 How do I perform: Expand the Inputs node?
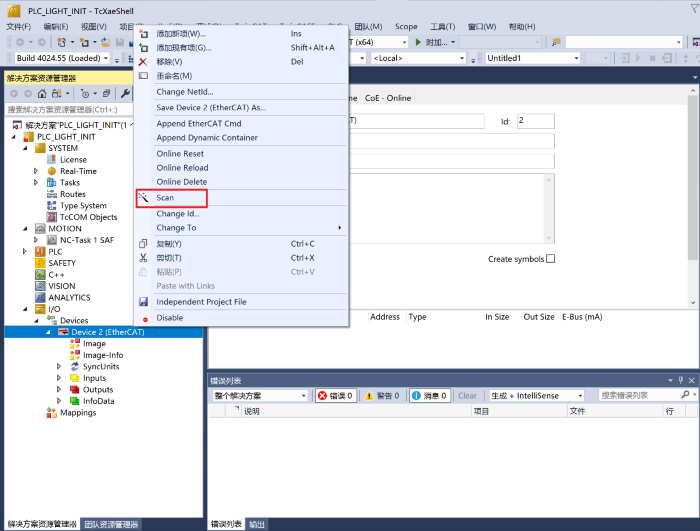[x=59, y=378]
